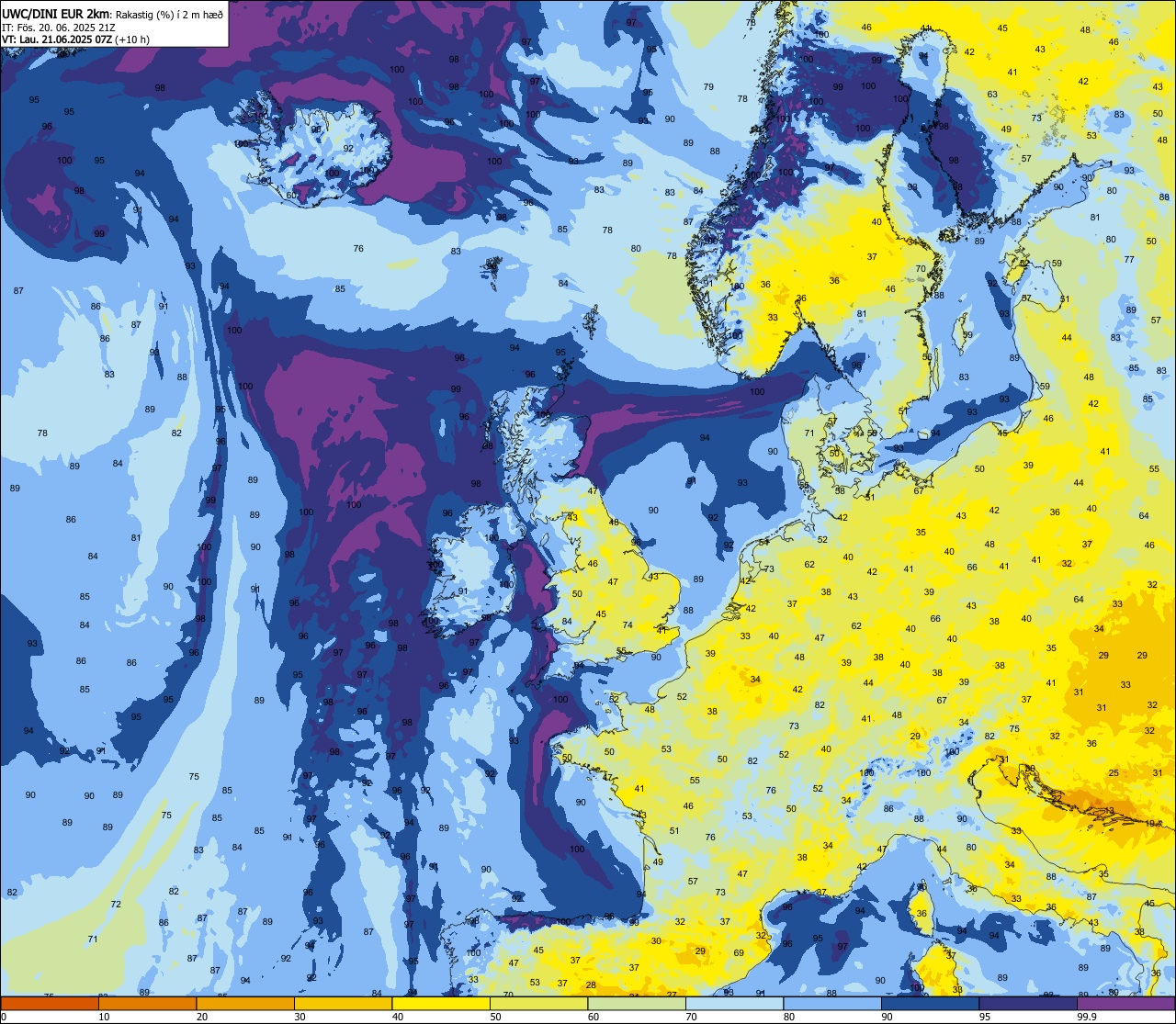The image size is (1176, 1024).
Task: Click the humidity value "13" on the map
Action: point(1109,811)
